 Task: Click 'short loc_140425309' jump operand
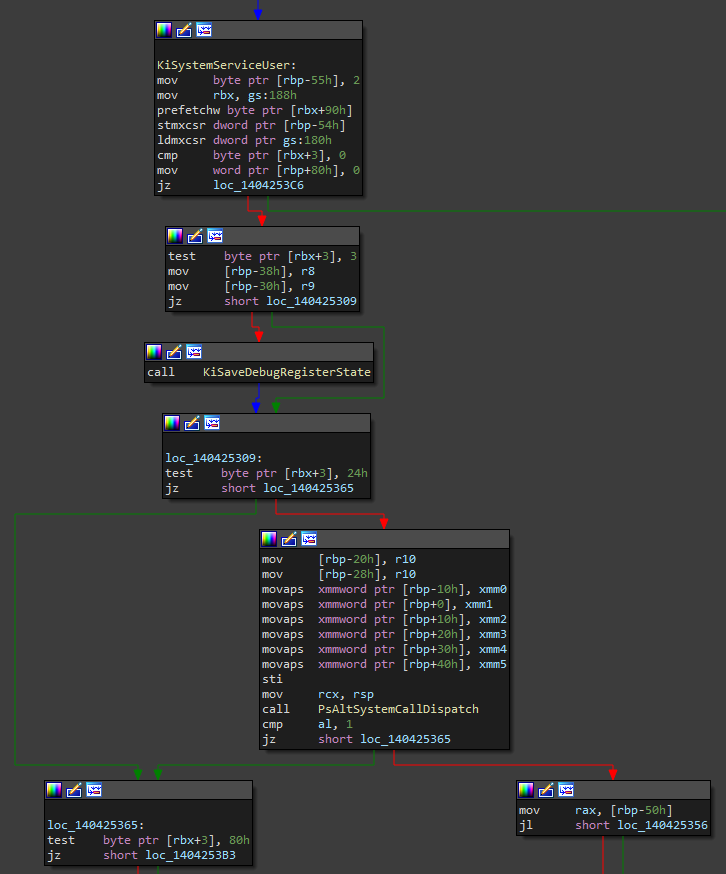[290, 301]
